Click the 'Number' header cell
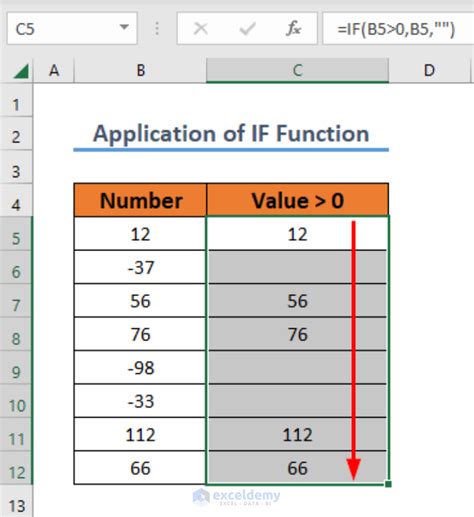Viewport: 474px width, 517px height. pyautogui.click(x=140, y=200)
